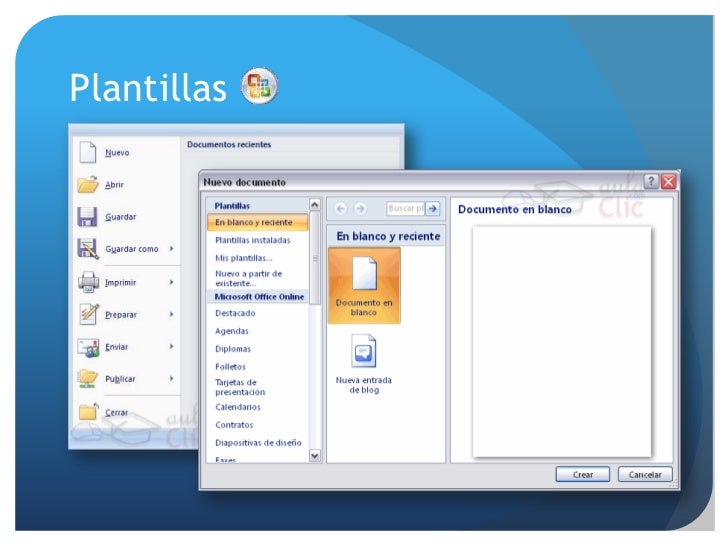Close the Nuevo documento dialog
The image size is (728, 546).
click(669, 181)
